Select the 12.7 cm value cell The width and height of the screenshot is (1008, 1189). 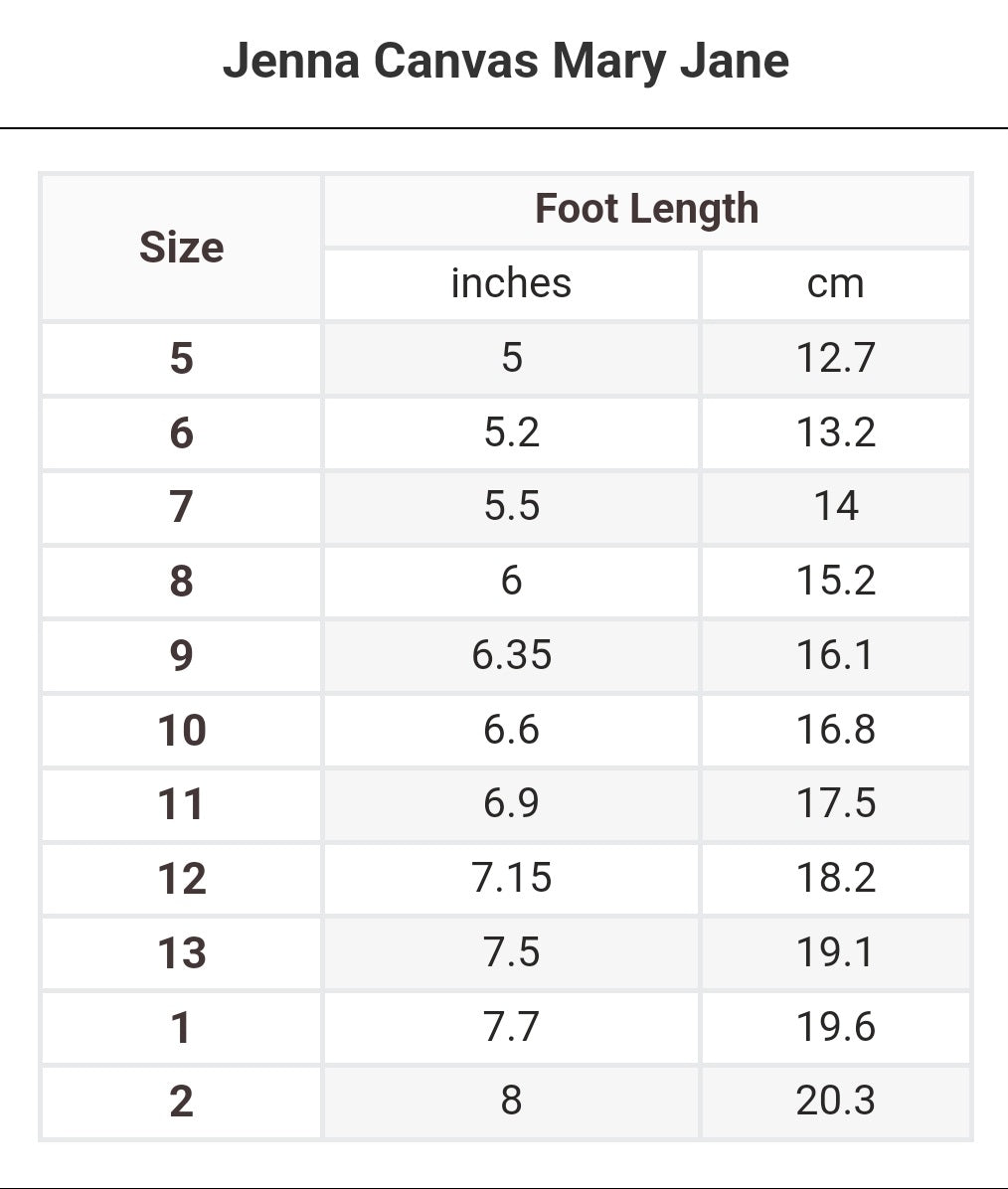835,357
